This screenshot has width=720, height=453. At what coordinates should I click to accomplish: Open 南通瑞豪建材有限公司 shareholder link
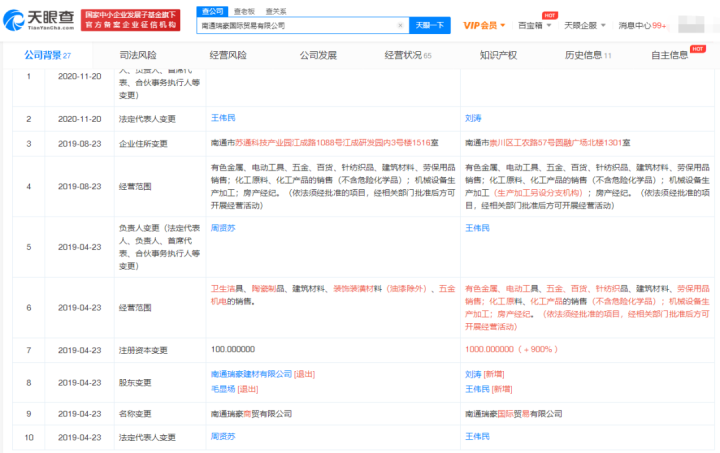coord(250,370)
